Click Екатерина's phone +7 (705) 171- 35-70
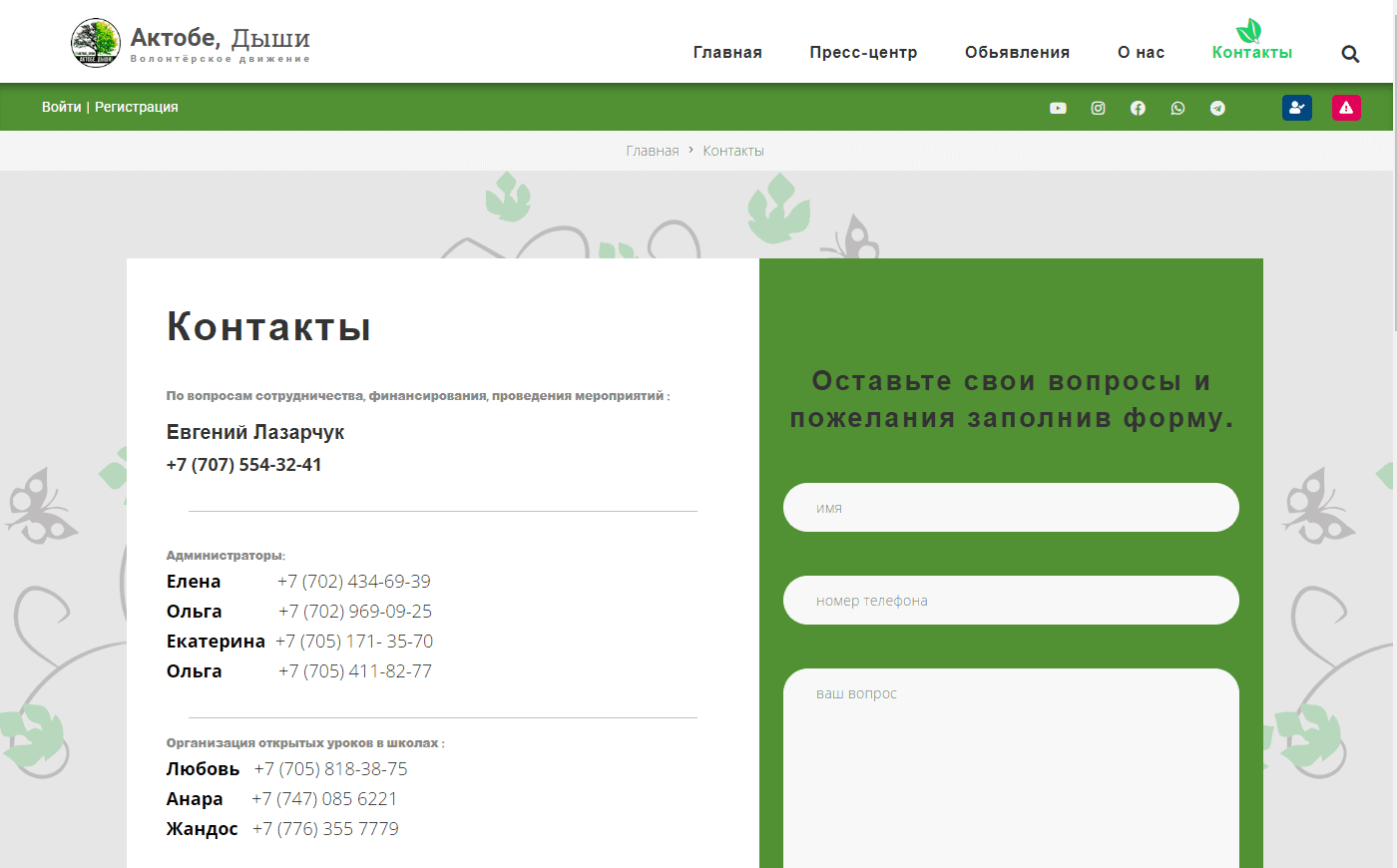Viewport: 1397px width, 868px height. (354, 642)
